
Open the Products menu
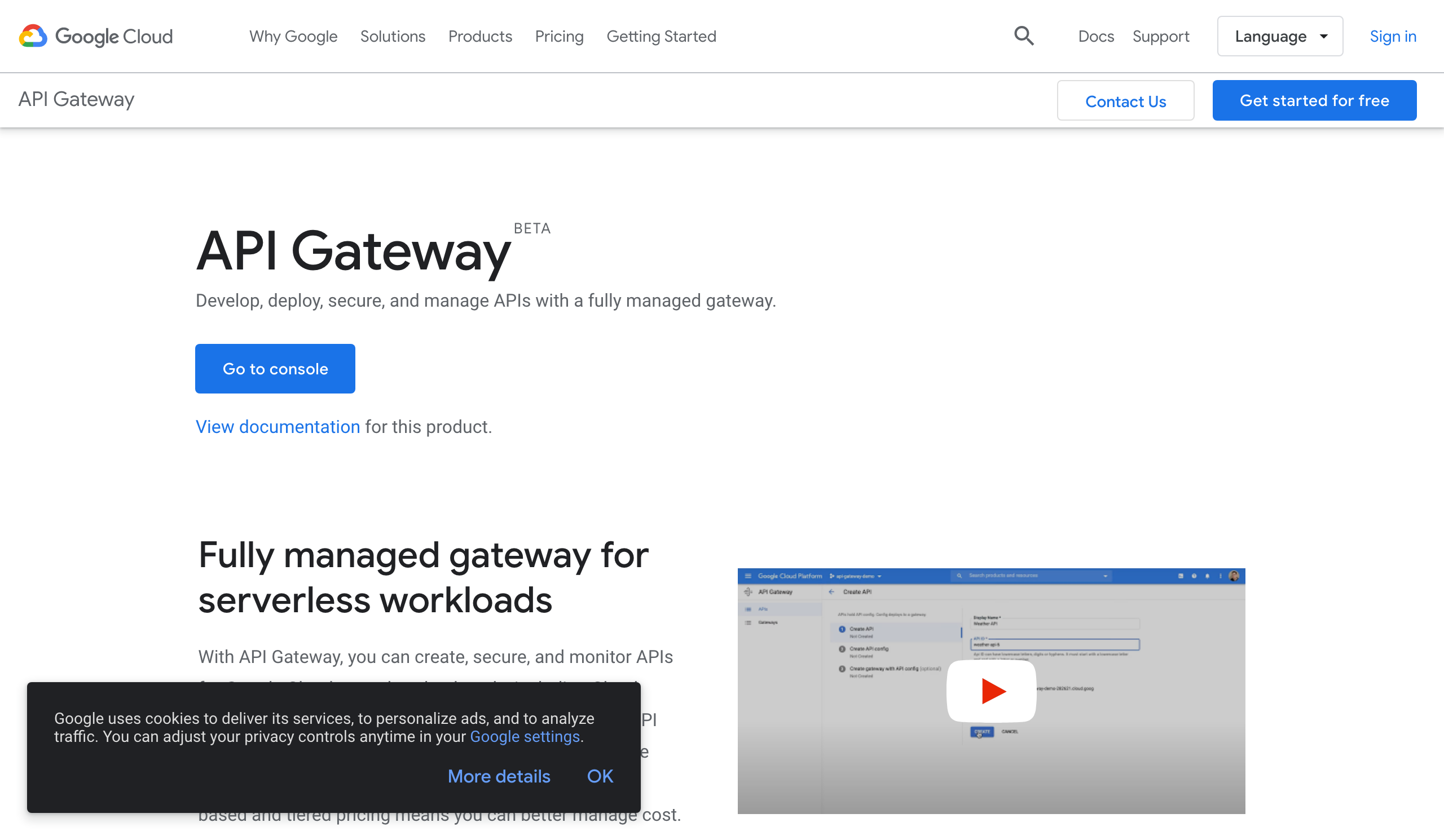click(479, 36)
